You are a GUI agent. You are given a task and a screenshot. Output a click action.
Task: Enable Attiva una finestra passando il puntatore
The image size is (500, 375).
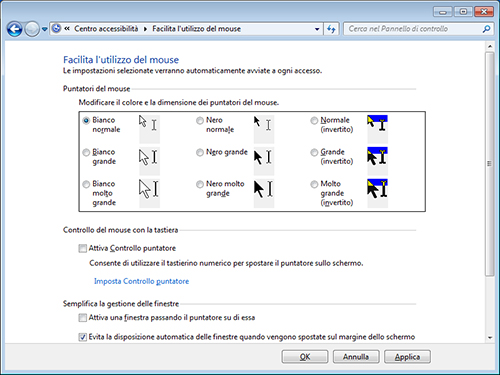pyautogui.click(x=82, y=318)
